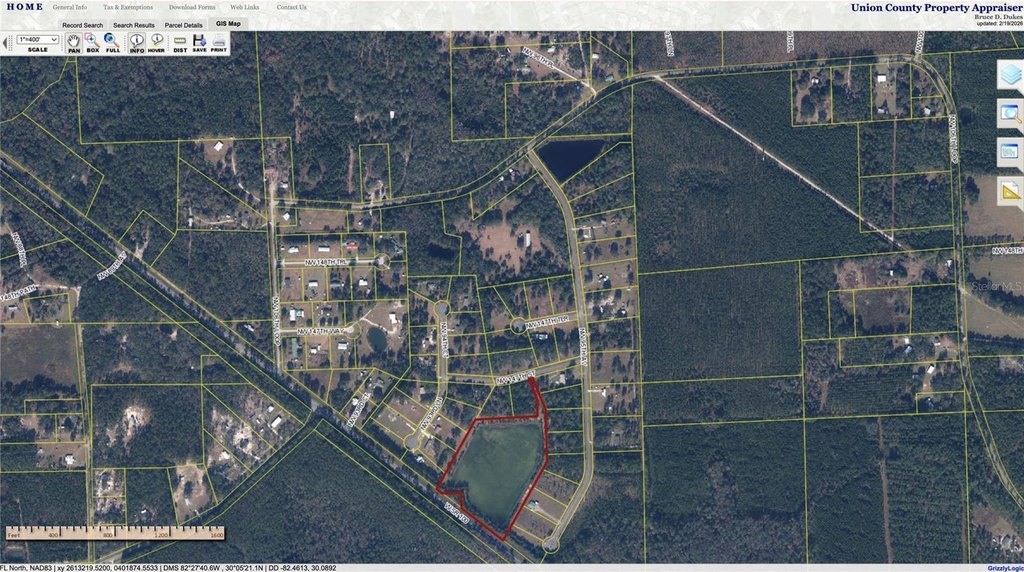This screenshot has height=572, width=1024.
Task: Switch to the Parcel Details tab
Action: [183, 25]
